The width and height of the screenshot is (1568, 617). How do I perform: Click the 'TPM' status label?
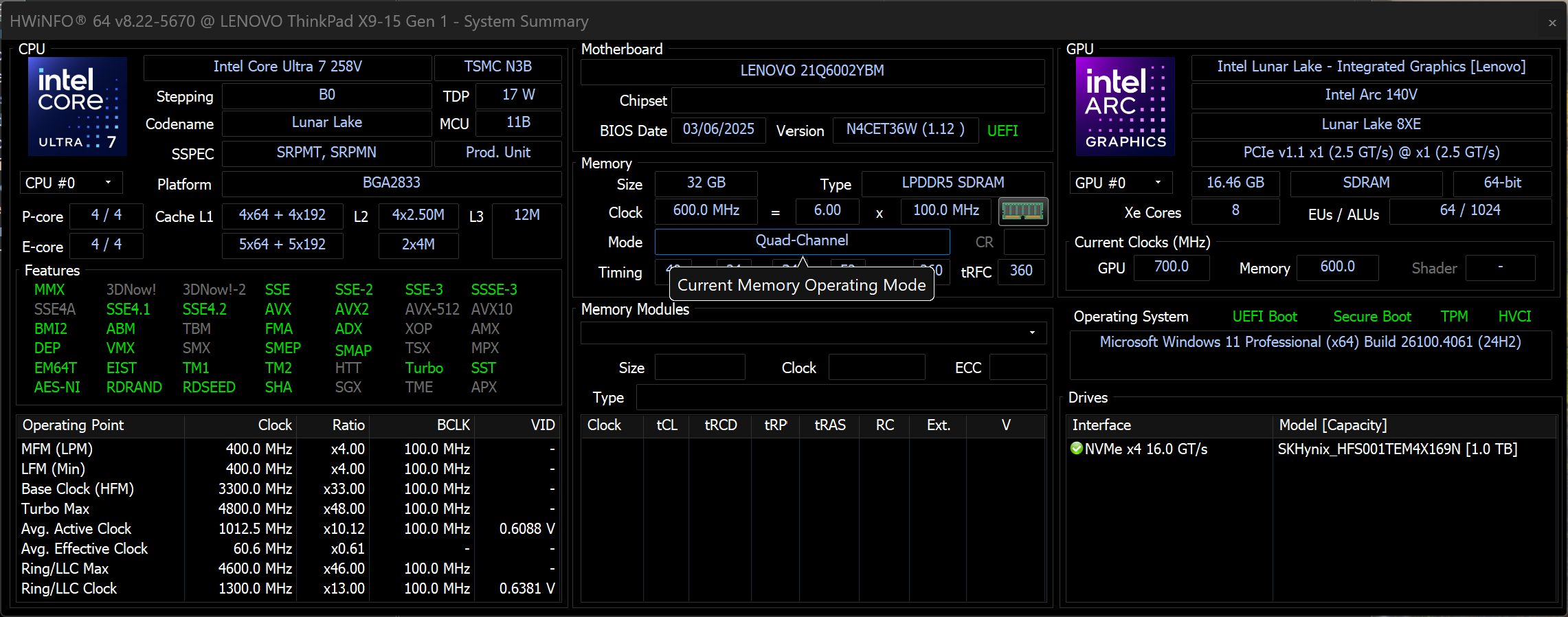pyautogui.click(x=1455, y=317)
